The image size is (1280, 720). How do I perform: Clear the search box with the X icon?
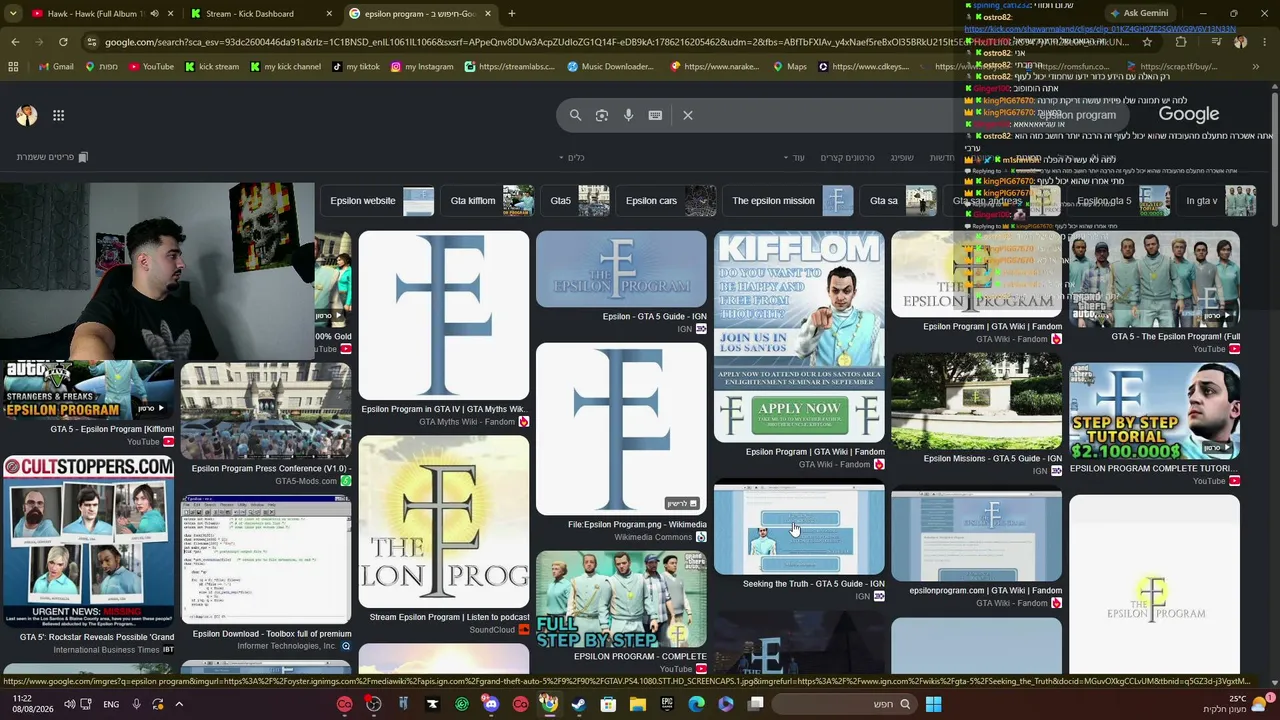click(x=688, y=115)
